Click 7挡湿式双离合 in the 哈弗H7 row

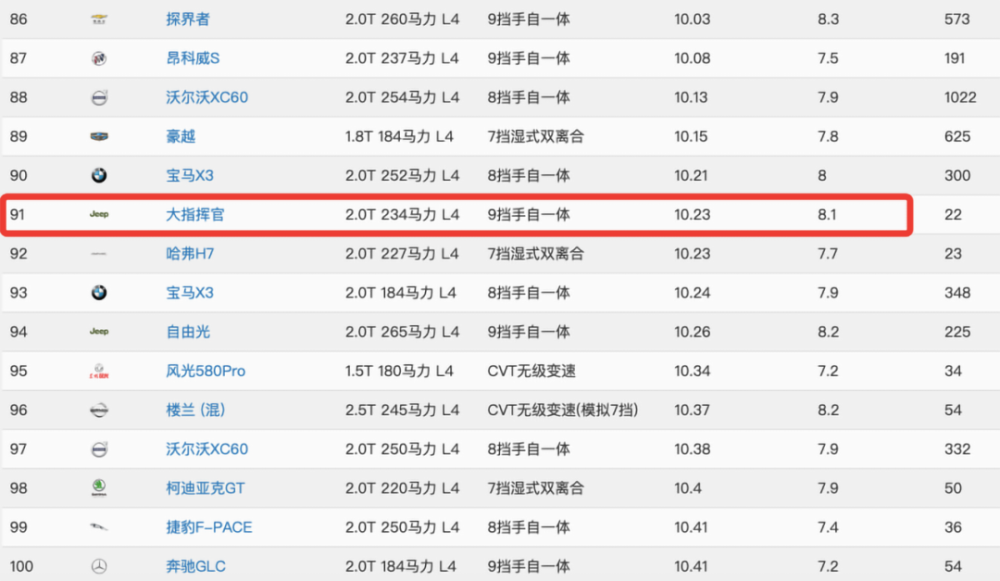tap(536, 254)
